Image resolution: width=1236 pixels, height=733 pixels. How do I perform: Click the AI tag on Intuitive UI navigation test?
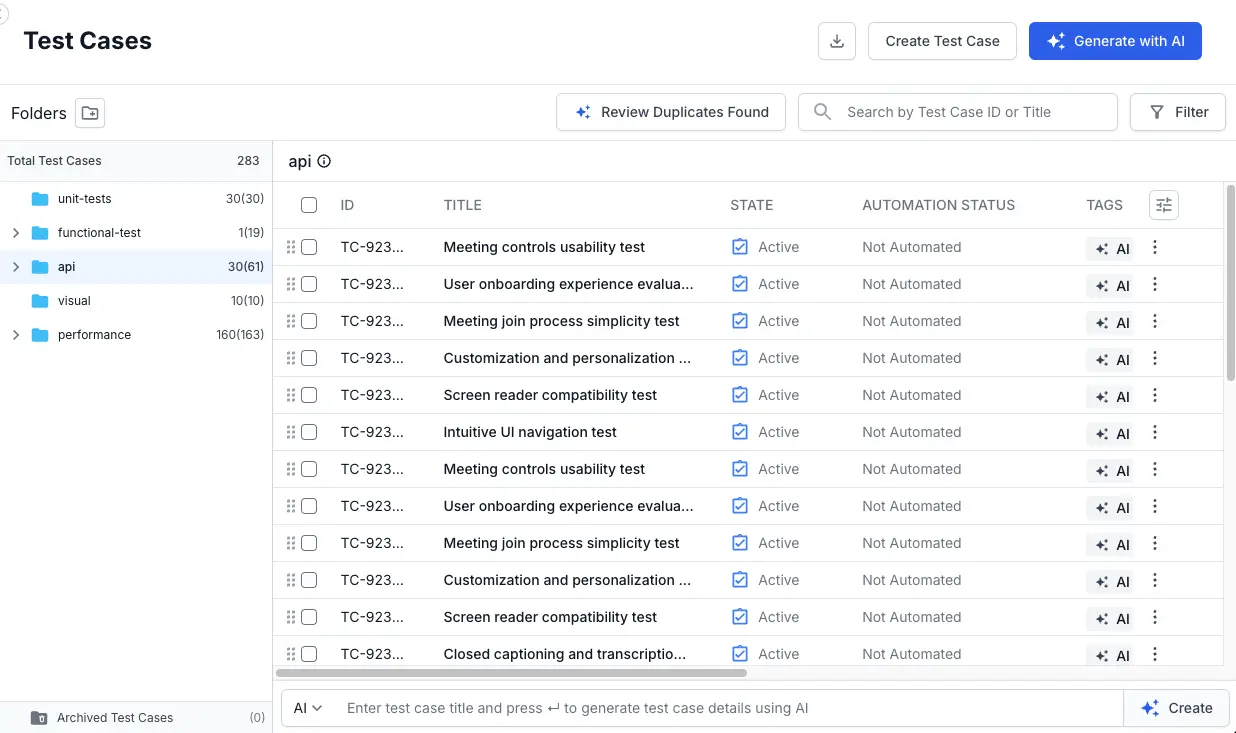1112,434
